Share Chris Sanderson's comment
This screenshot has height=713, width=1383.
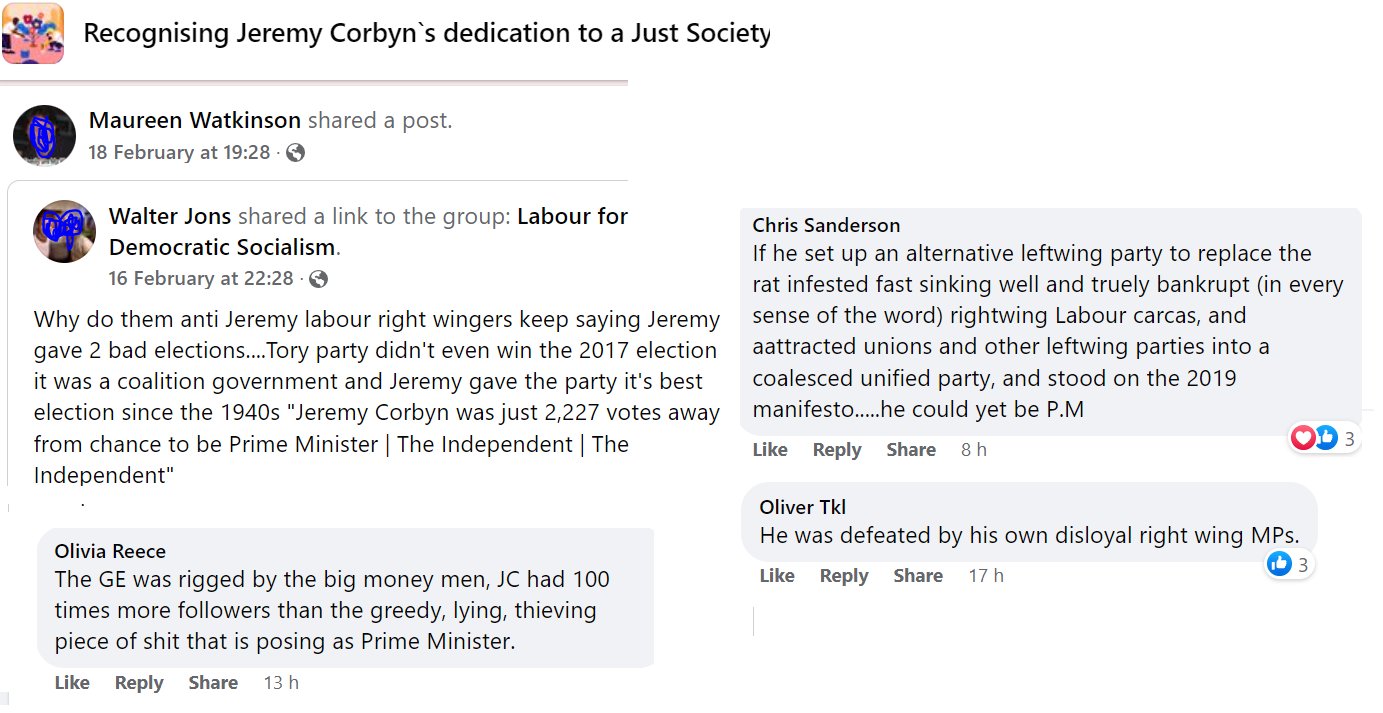pyautogui.click(x=911, y=450)
